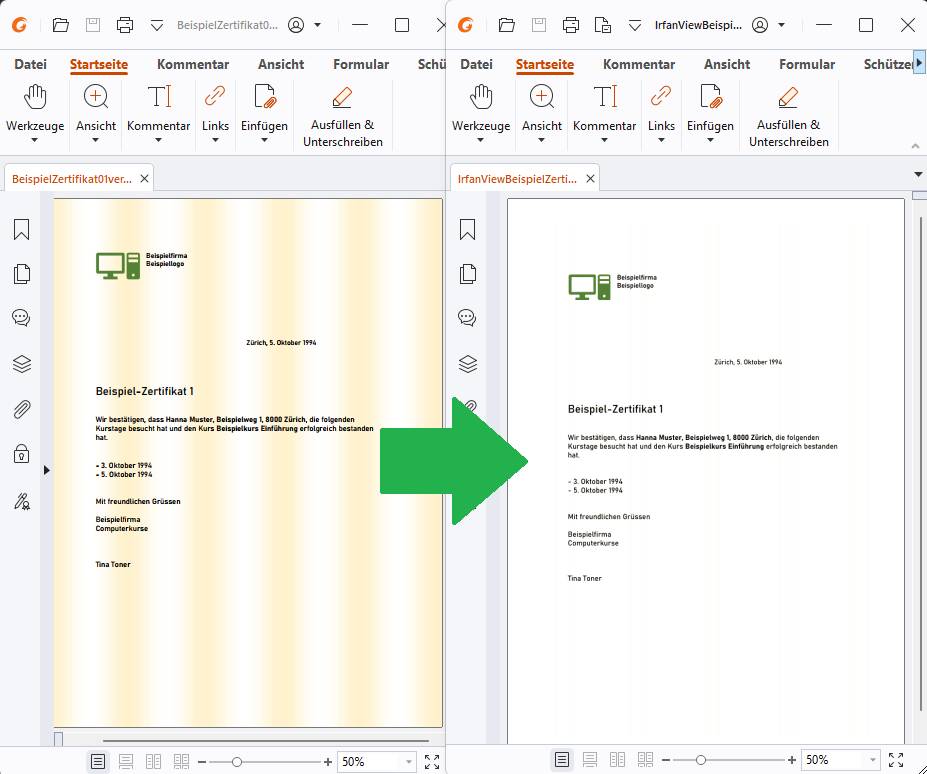Screen dimensions: 927x774
Task: Open 50% zoom dropdown in right window
Action: pyautogui.click(x=872, y=760)
